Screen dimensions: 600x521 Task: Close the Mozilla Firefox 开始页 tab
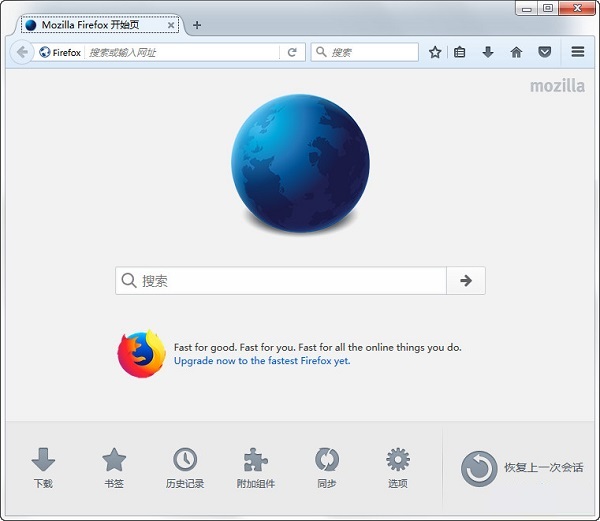pyautogui.click(x=171, y=24)
